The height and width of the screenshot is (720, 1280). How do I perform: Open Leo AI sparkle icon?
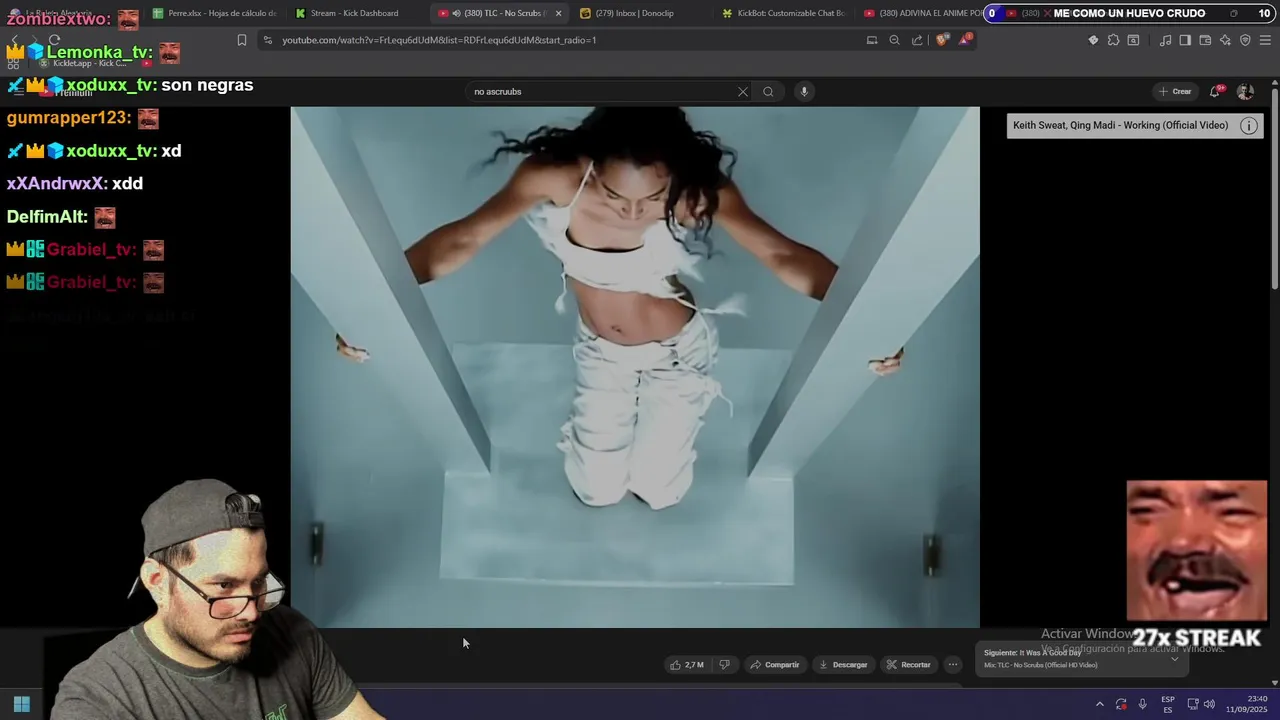[x=1225, y=40]
